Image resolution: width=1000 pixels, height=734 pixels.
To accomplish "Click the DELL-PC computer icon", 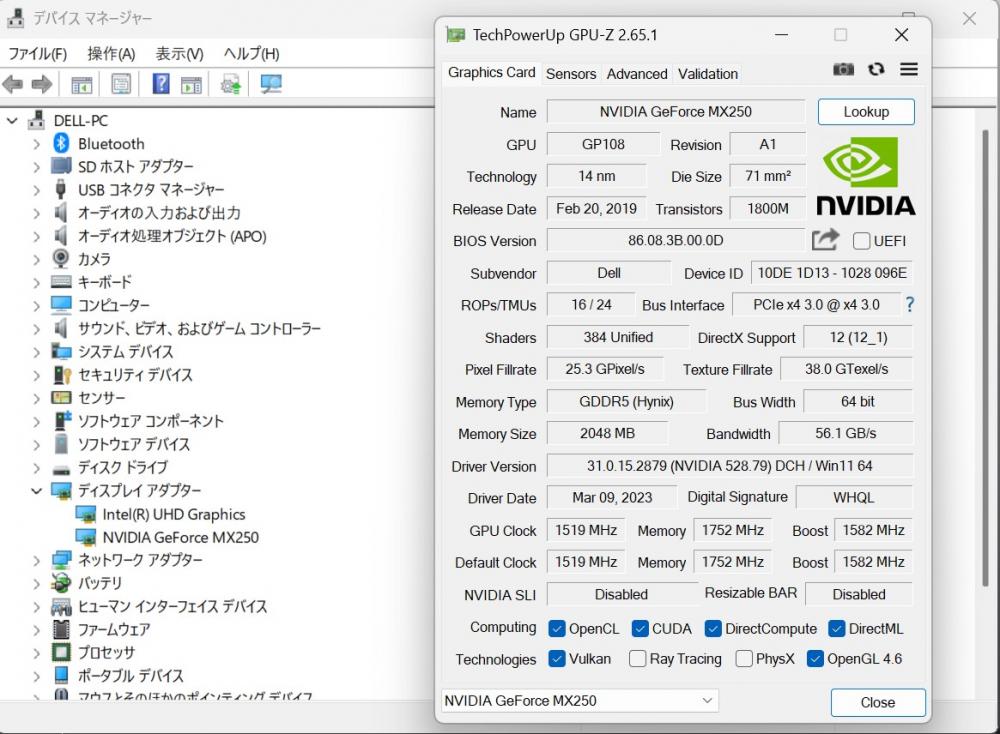I will tap(37, 120).
